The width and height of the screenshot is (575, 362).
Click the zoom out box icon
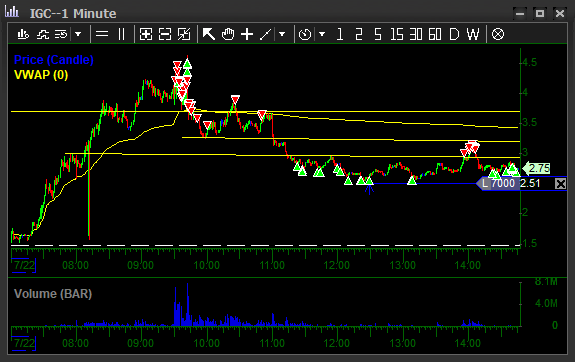(x=165, y=34)
